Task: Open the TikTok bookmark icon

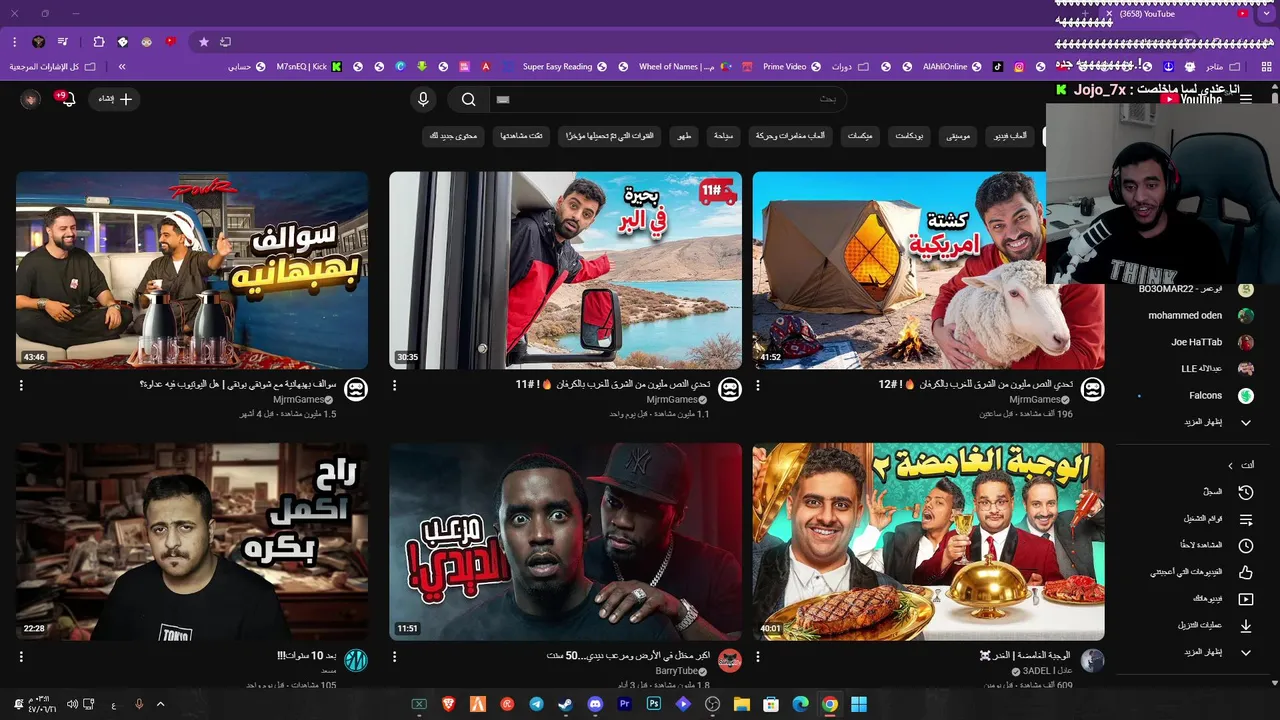Action: pos(997,67)
